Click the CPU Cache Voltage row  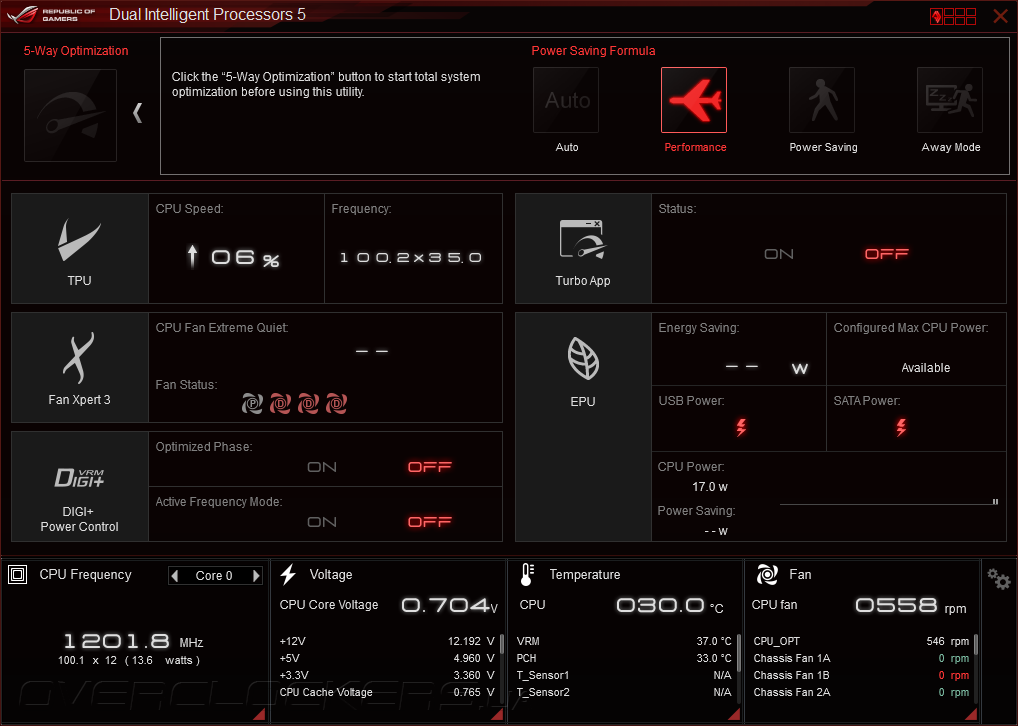tap(387, 692)
